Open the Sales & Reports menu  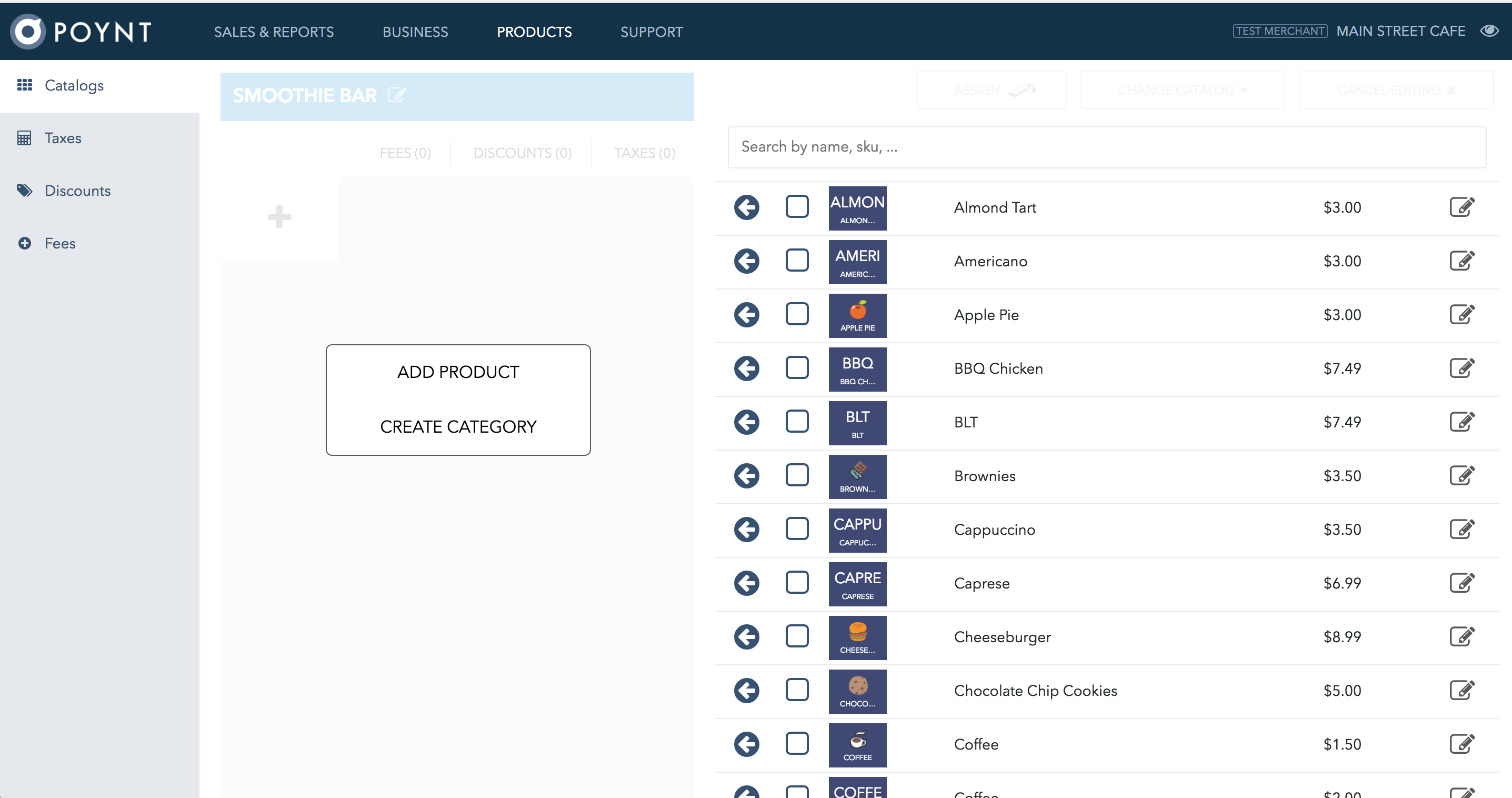[274, 32]
